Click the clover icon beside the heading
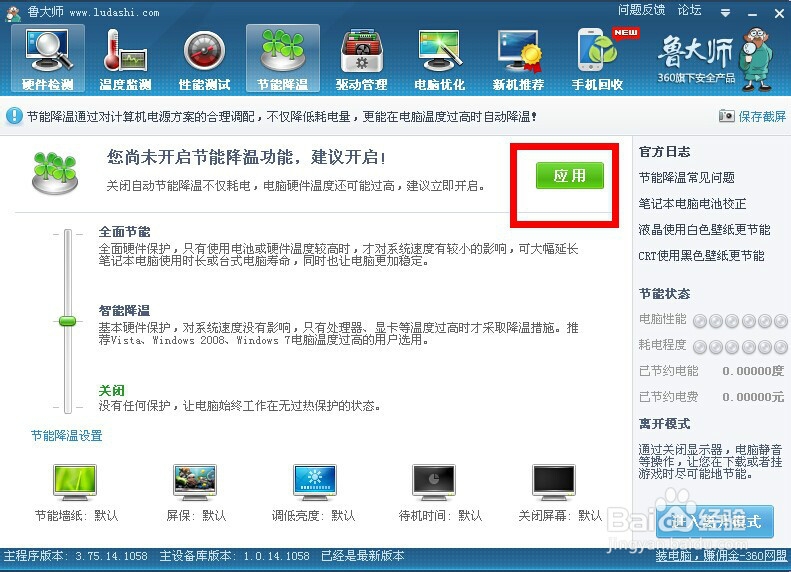 click(54, 173)
